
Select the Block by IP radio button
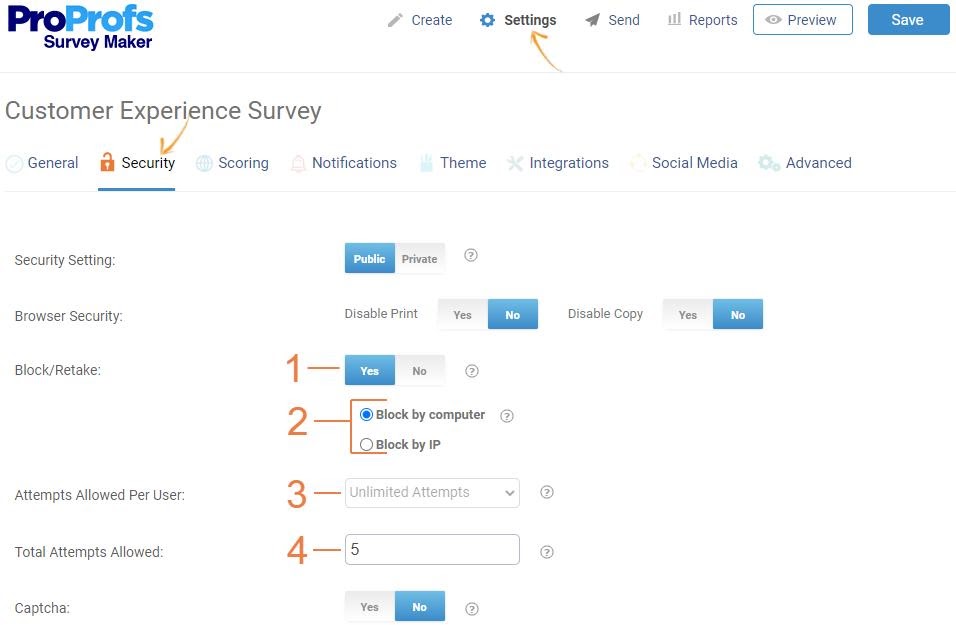(x=366, y=445)
